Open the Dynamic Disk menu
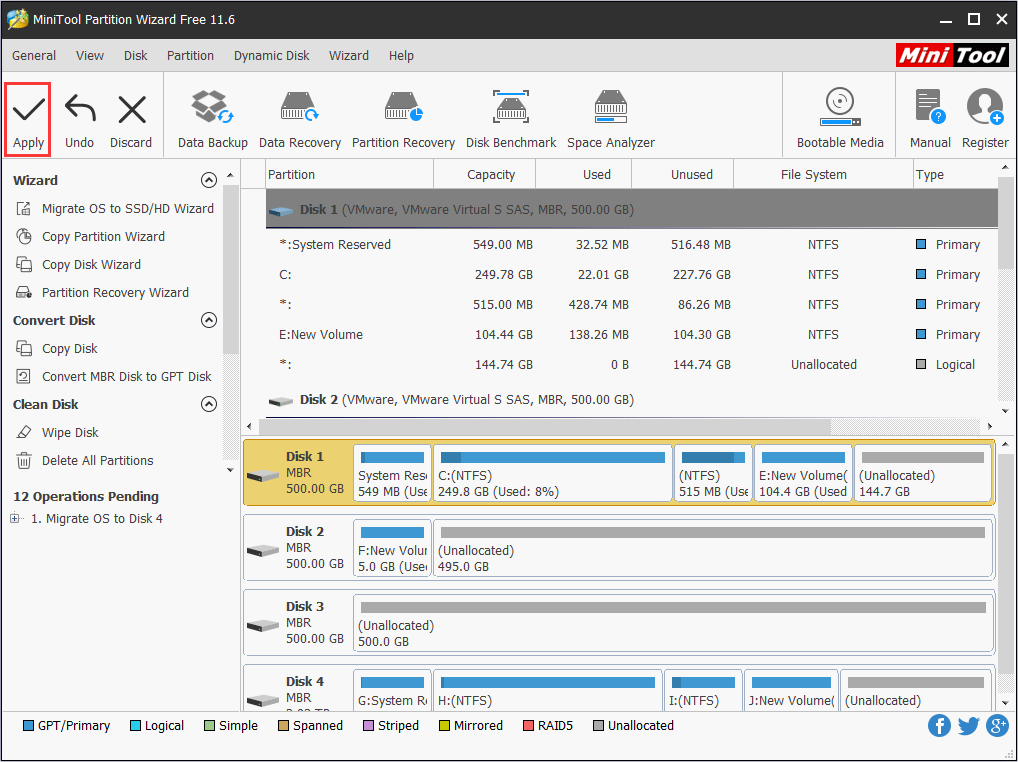Viewport: 1018px width, 762px height. tap(271, 56)
